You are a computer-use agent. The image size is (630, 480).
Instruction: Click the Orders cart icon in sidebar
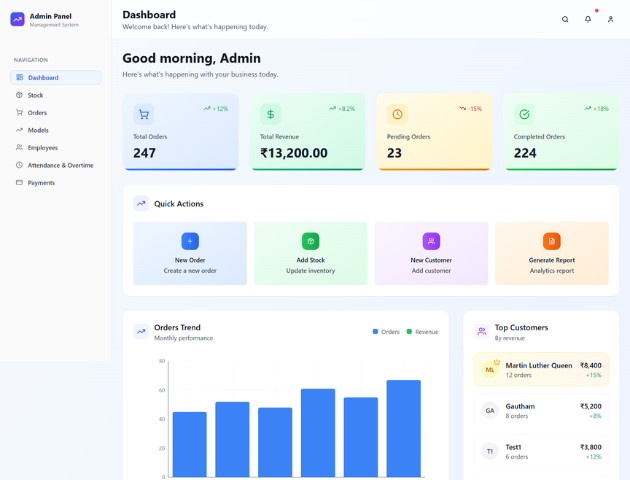[19, 112]
